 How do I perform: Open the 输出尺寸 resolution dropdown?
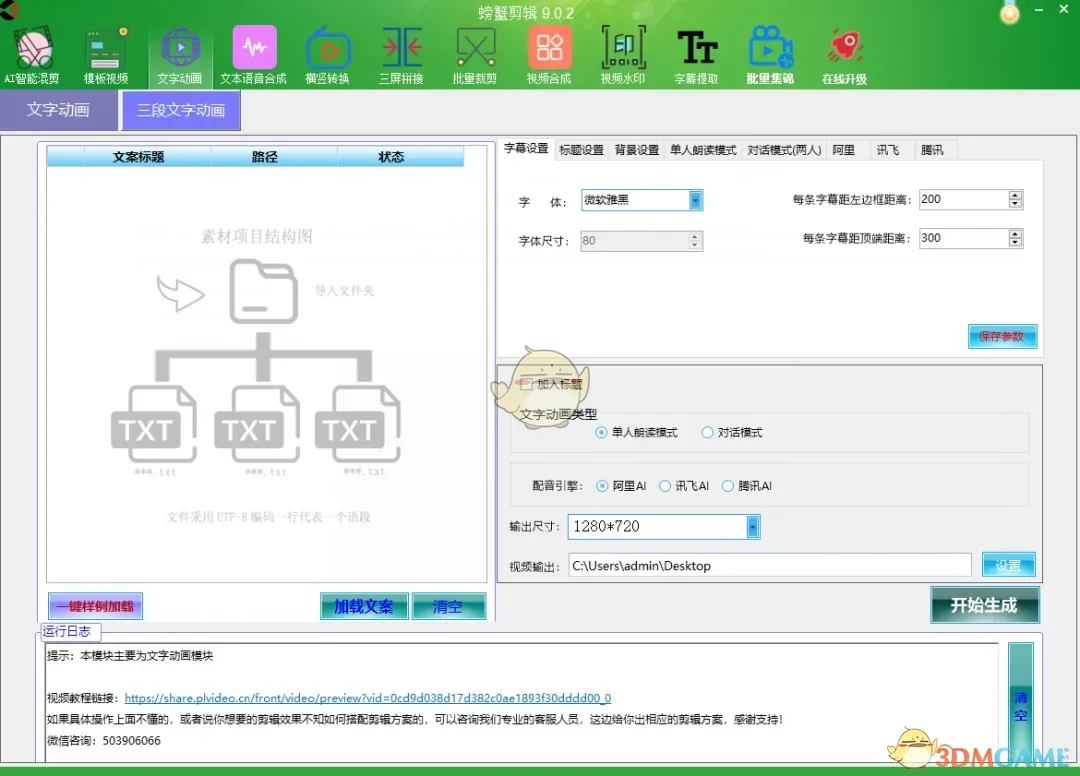pos(753,526)
